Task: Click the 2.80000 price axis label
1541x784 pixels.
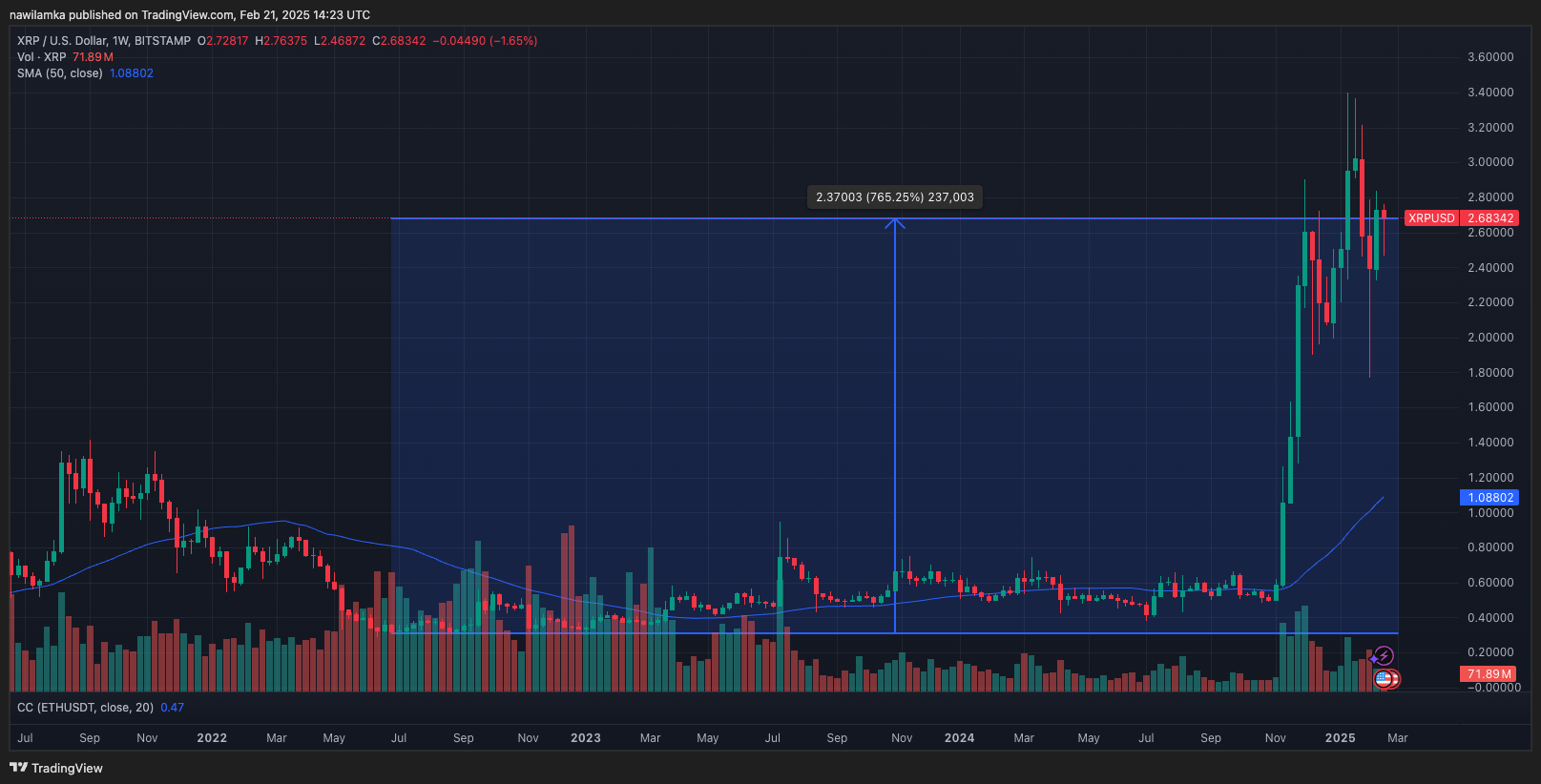Action: [1490, 197]
